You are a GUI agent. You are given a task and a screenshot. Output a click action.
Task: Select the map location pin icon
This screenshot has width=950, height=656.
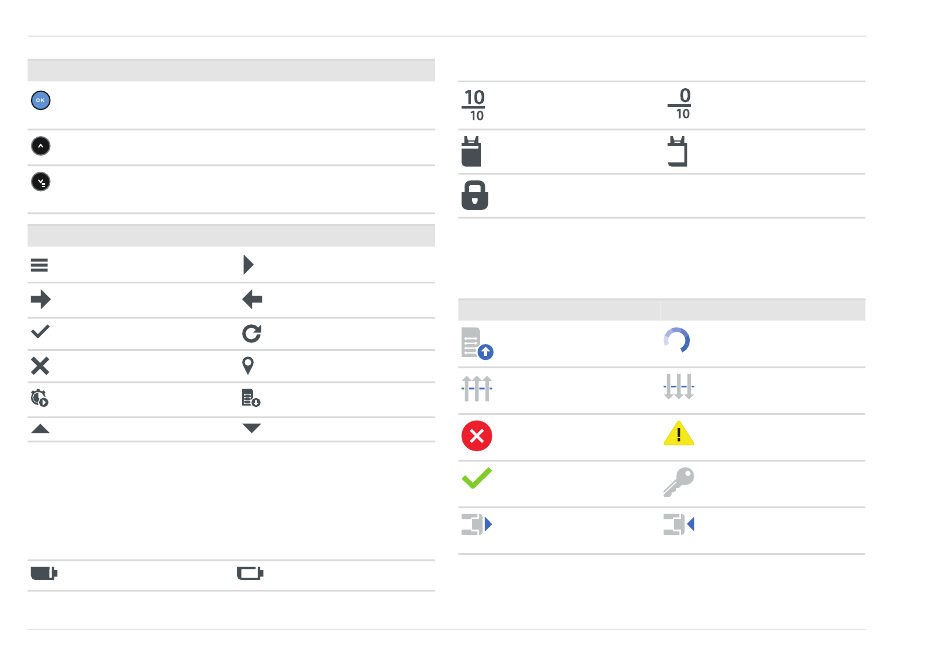point(250,365)
